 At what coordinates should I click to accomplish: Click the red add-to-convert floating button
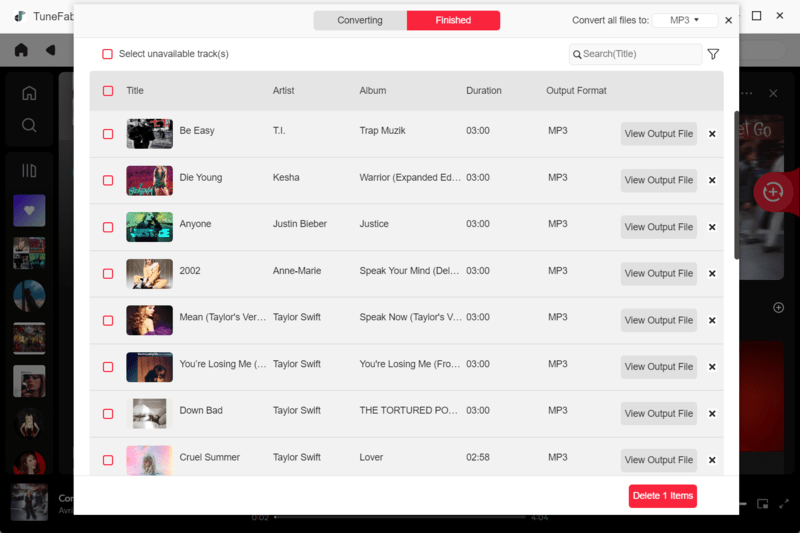(773, 192)
